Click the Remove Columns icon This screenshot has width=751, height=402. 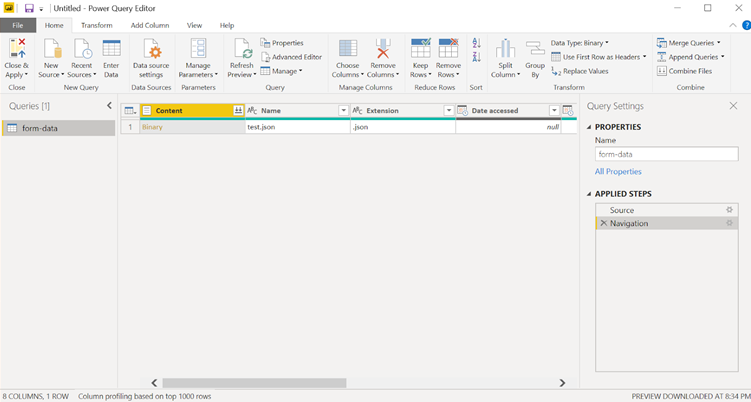click(x=383, y=48)
